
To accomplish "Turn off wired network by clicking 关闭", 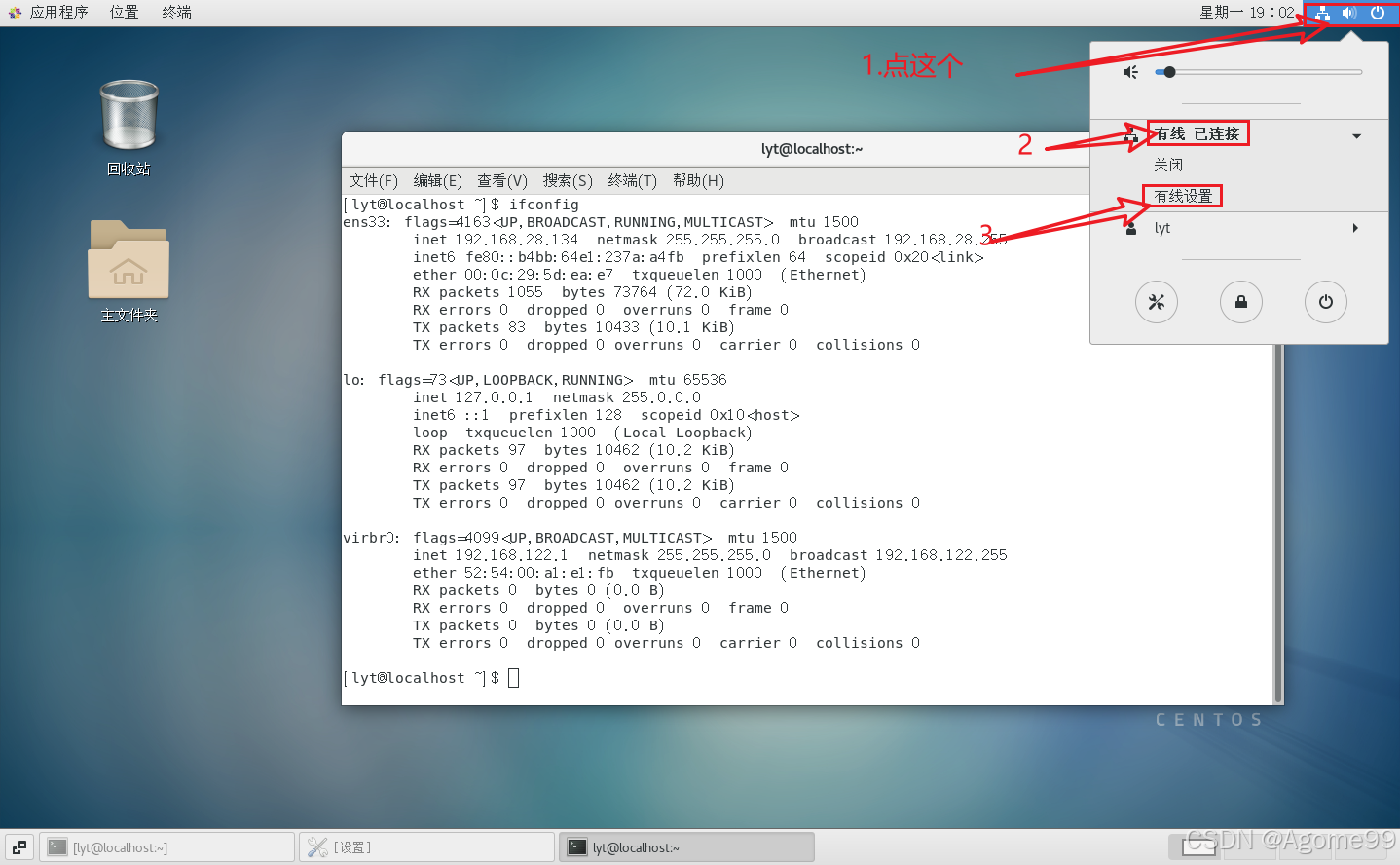I will click(1169, 164).
